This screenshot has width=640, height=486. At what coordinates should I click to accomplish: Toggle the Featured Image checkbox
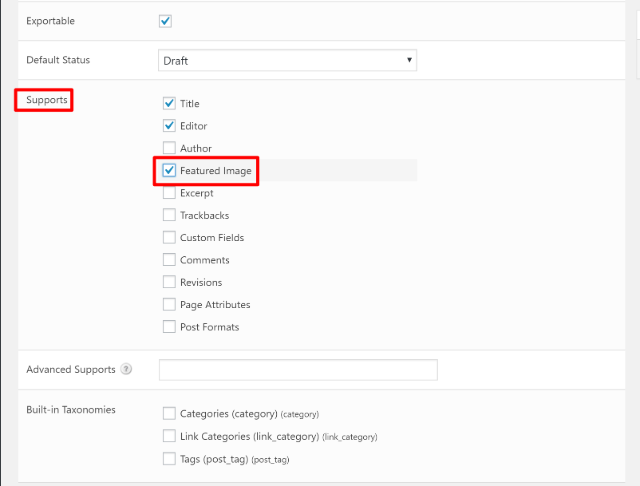coord(169,170)
